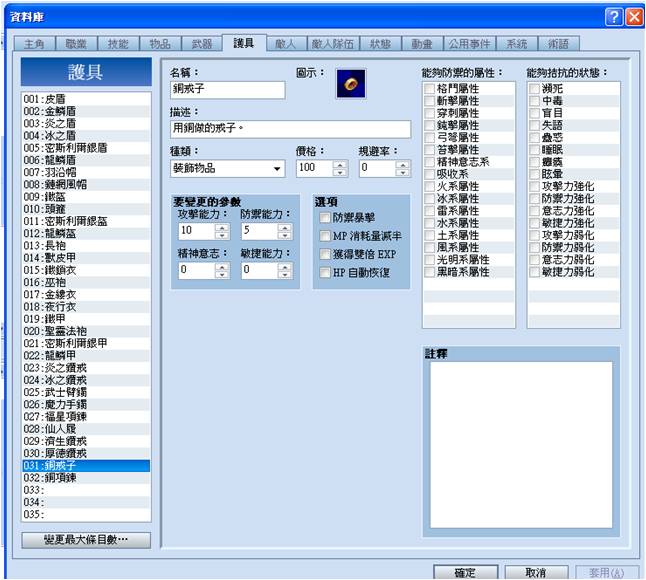Image resolution: width=646 pixels, height=580 pixels.
Task: Check 攻擊力強化 state checkbox
Action: pos(534,187)
